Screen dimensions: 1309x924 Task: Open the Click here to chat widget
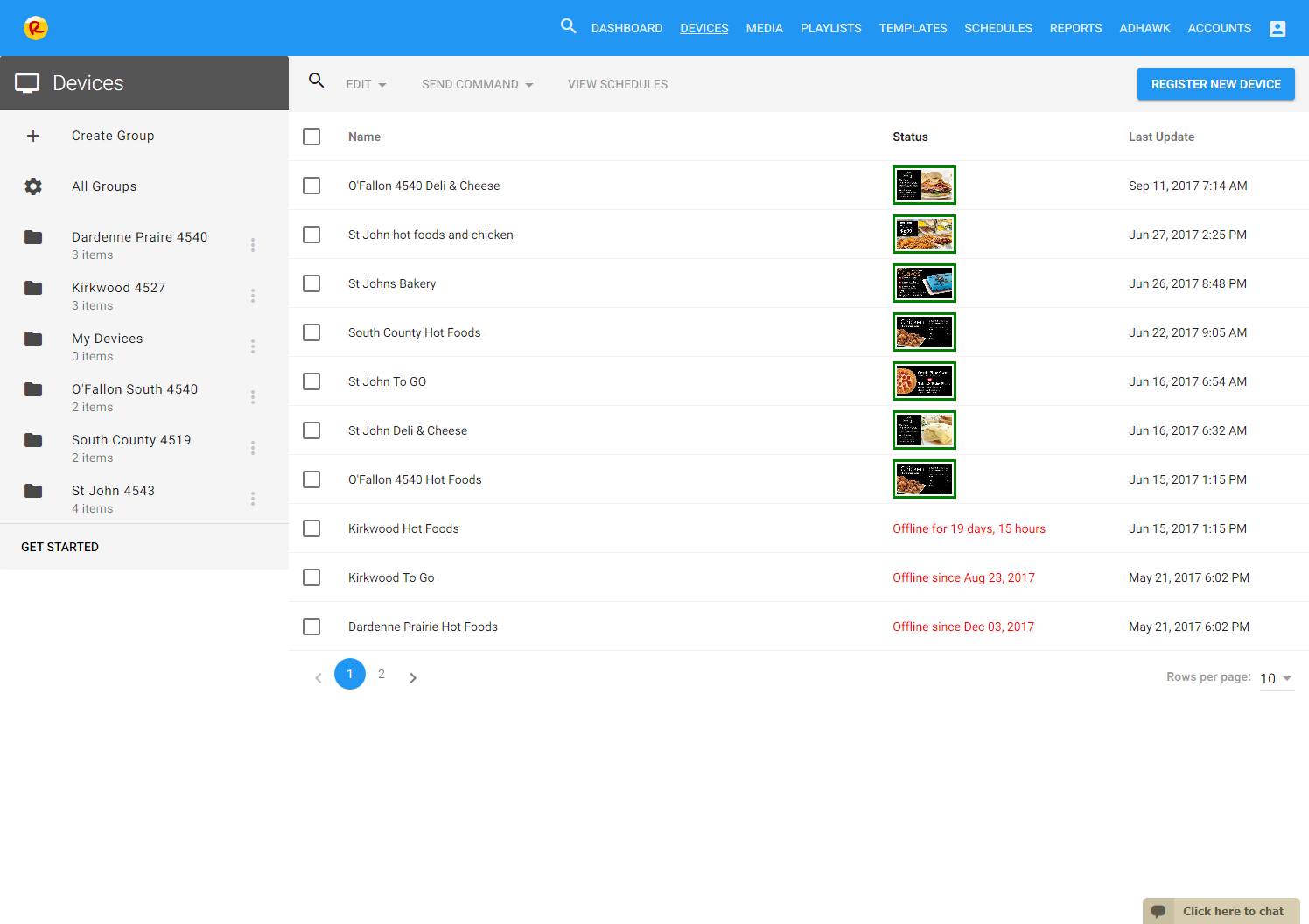tap(1221, 911)
